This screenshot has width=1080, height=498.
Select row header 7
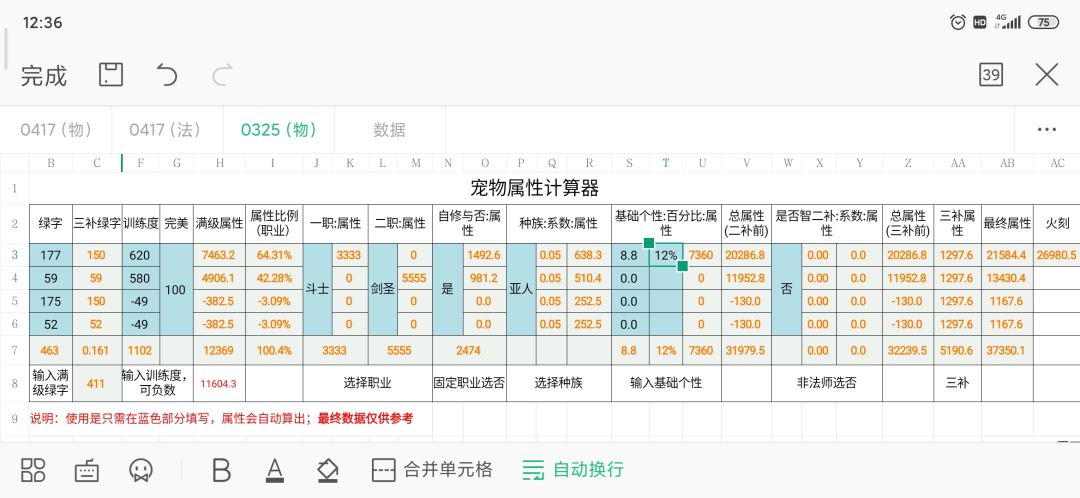click(14, 351)
